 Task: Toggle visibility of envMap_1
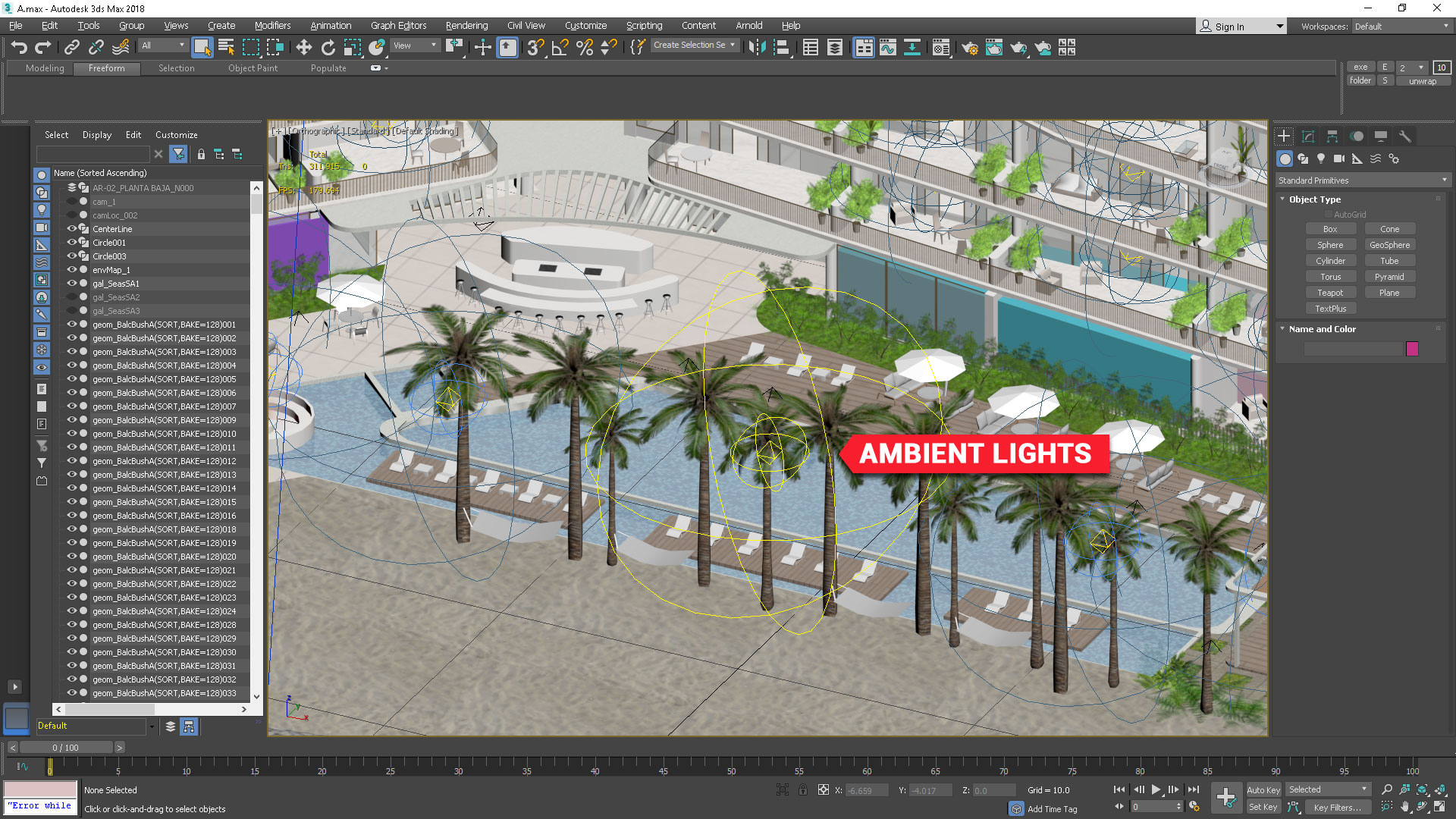point(72,270)
